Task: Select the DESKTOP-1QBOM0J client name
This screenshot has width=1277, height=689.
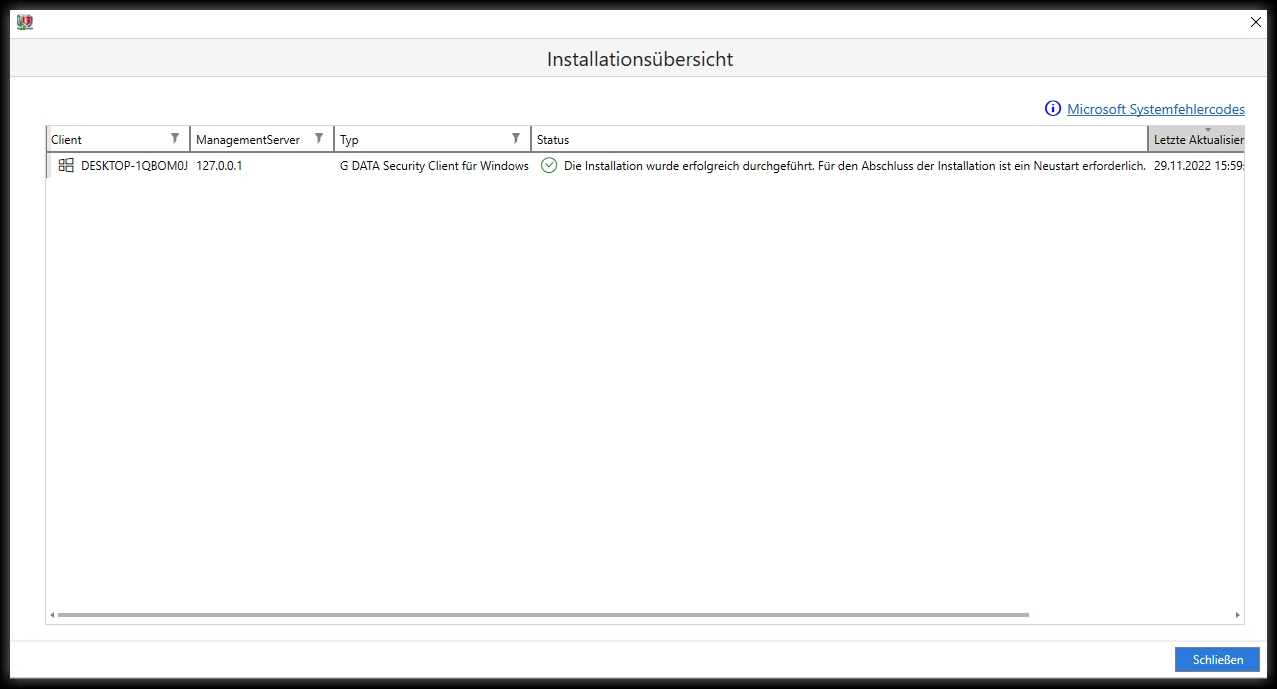Action: point(134,166)
